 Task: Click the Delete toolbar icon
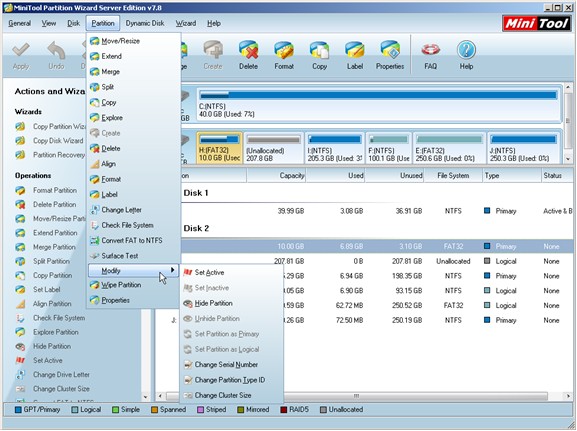[x=248, y=50]
